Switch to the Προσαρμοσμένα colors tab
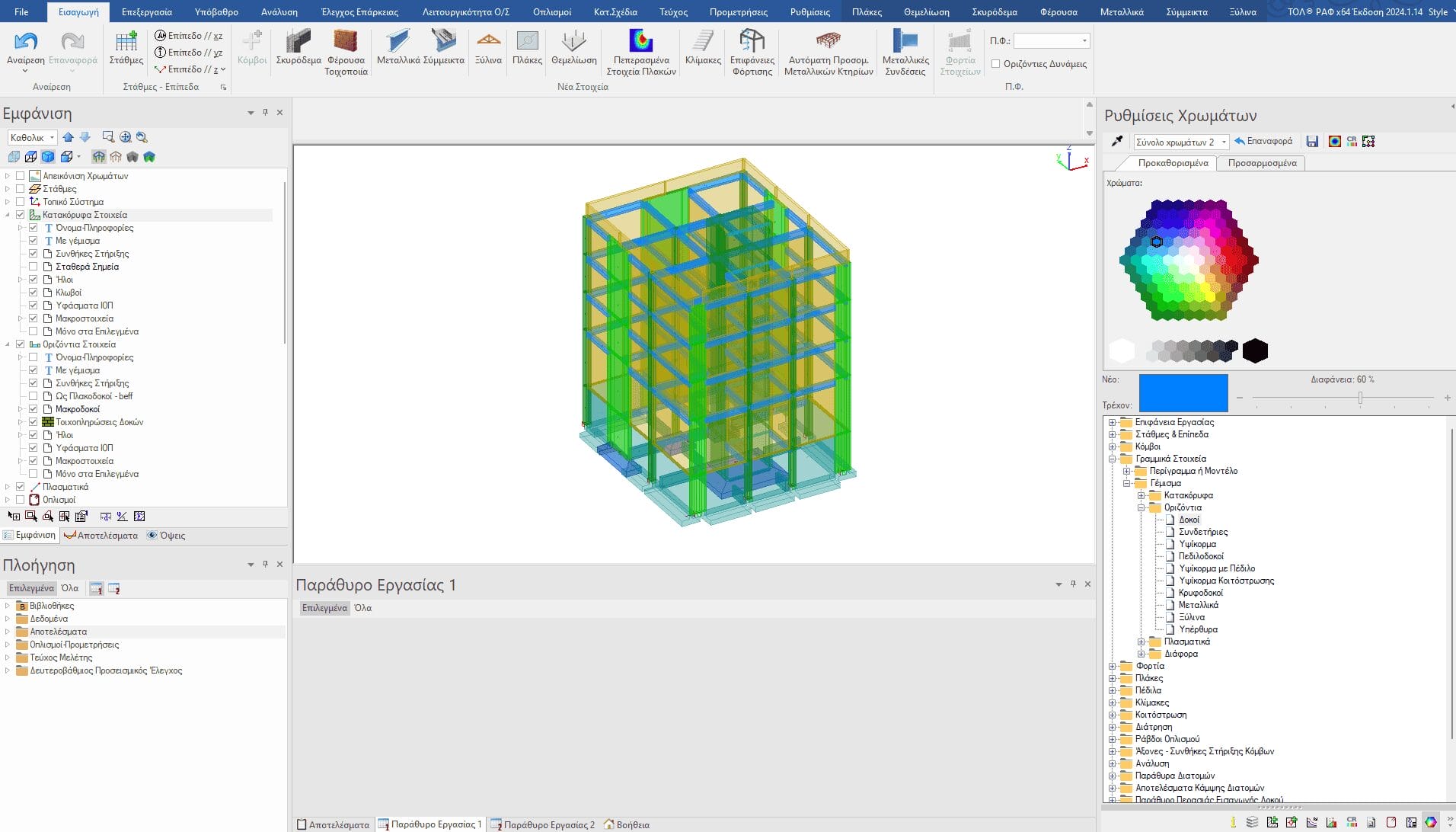Image resolution: width=1456 pixels, height=832 pixels. click(1262, 163)
